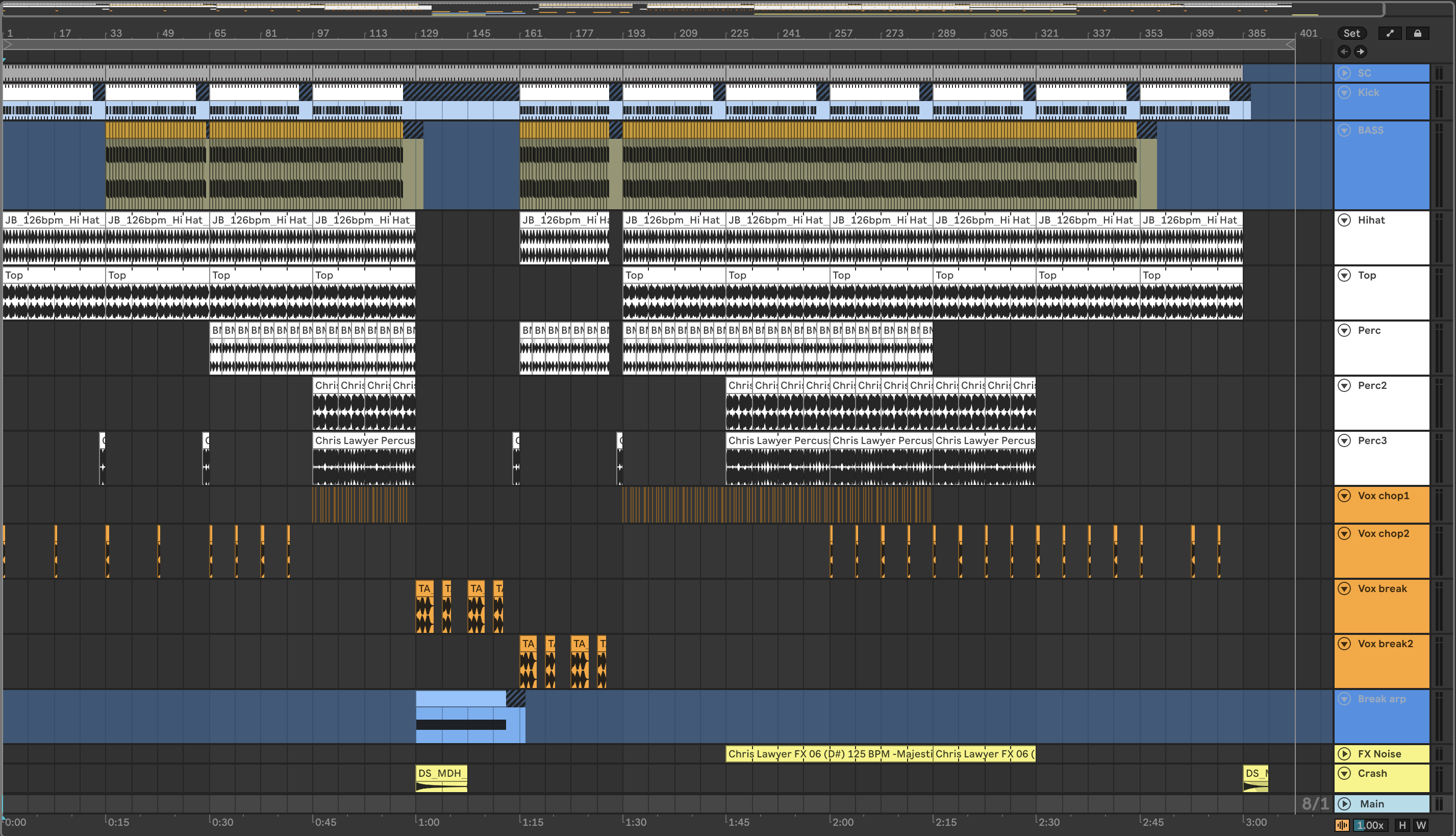1456x836 pixels.
Task: Select the Vox chop2 track name
Action: (x=1383, y=533)
